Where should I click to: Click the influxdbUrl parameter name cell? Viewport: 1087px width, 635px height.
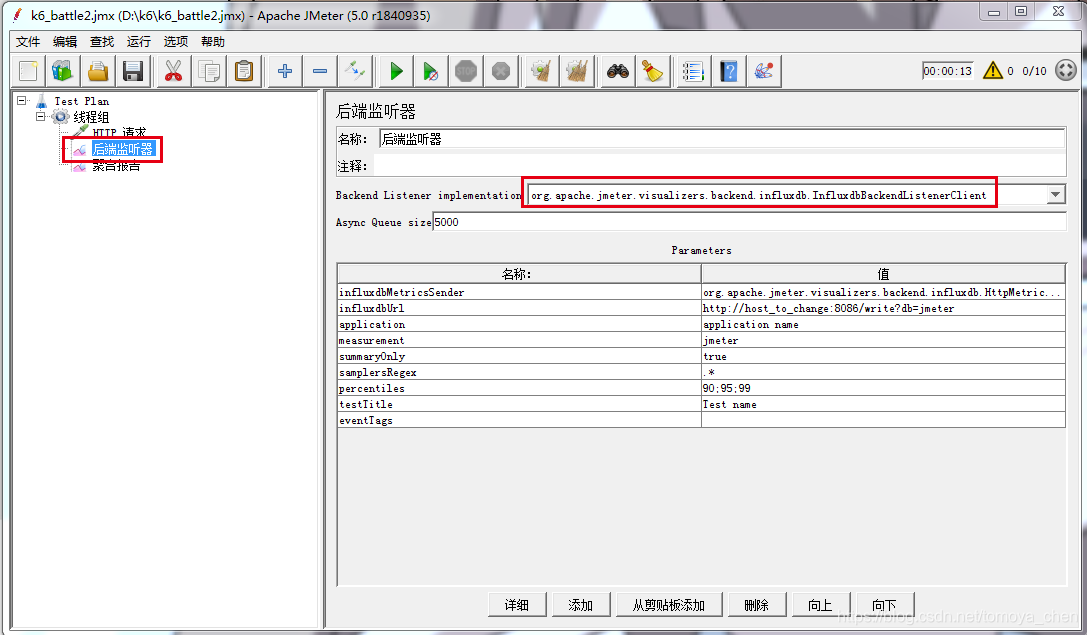pyautogui.click(x=519, y=308)
